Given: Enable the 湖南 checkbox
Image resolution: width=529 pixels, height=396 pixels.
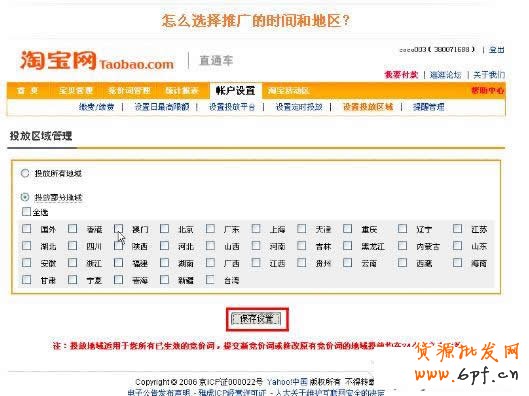Looking at the screenshot, I should (x=164, y=262).
